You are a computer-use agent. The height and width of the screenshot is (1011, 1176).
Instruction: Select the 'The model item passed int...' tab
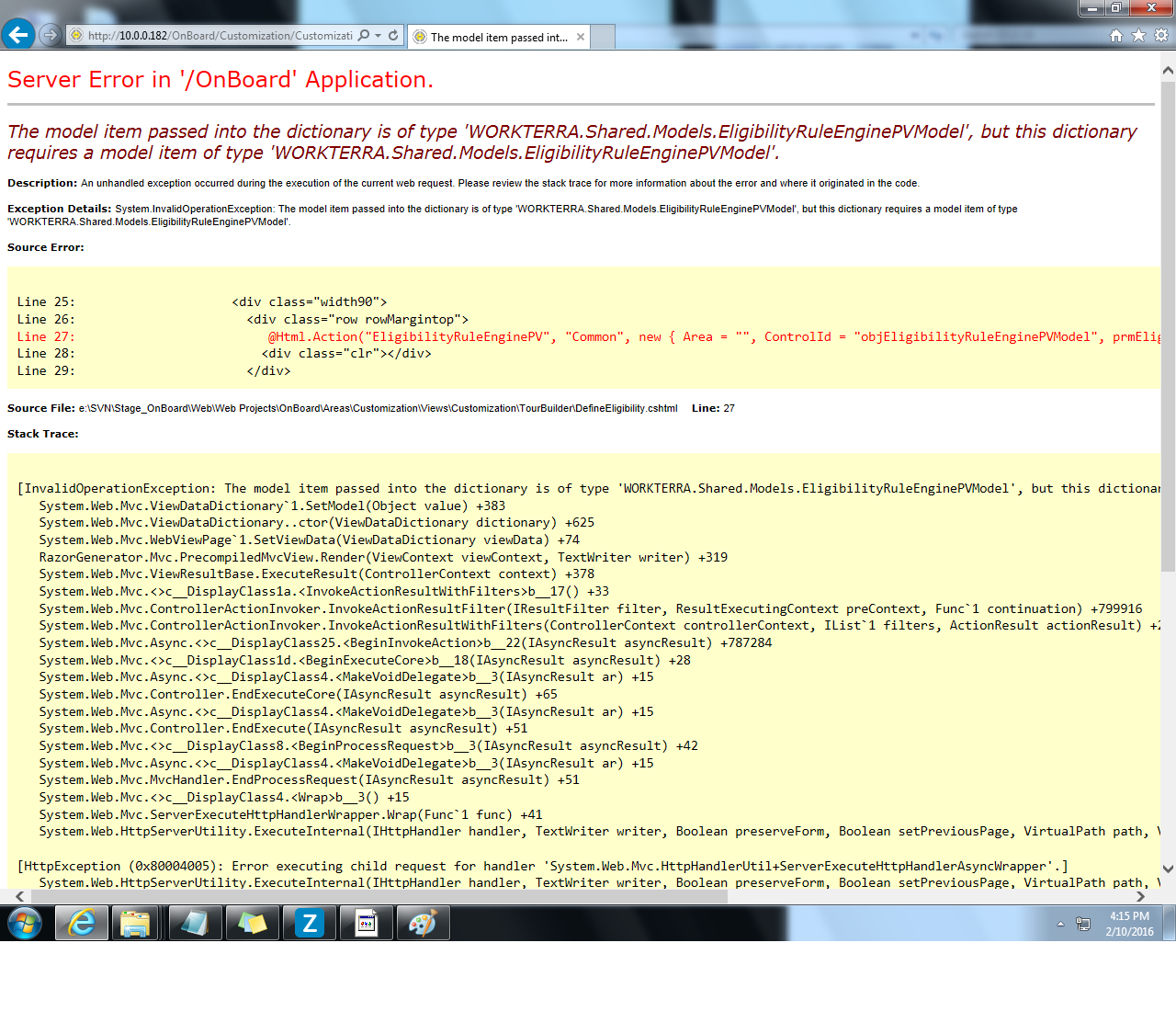498,38
